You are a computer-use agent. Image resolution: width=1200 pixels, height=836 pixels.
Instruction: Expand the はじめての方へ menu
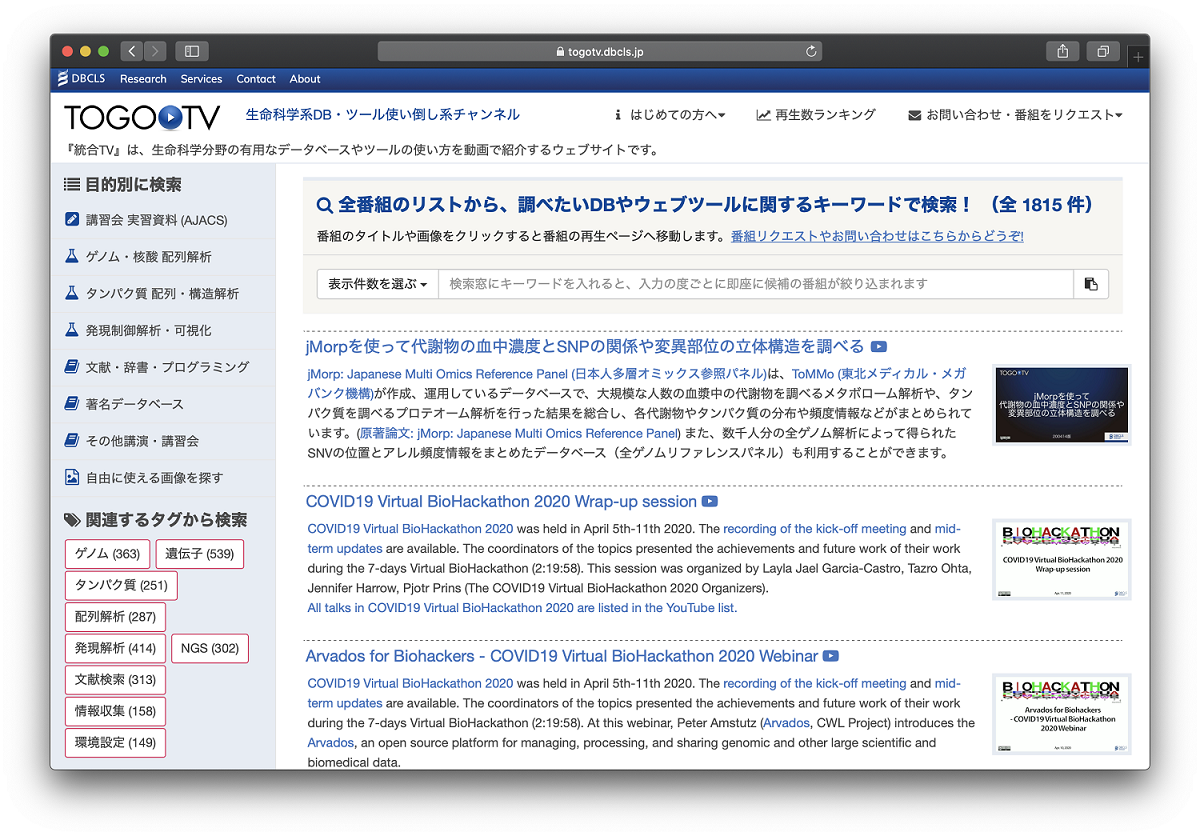(x=670, y=115)
